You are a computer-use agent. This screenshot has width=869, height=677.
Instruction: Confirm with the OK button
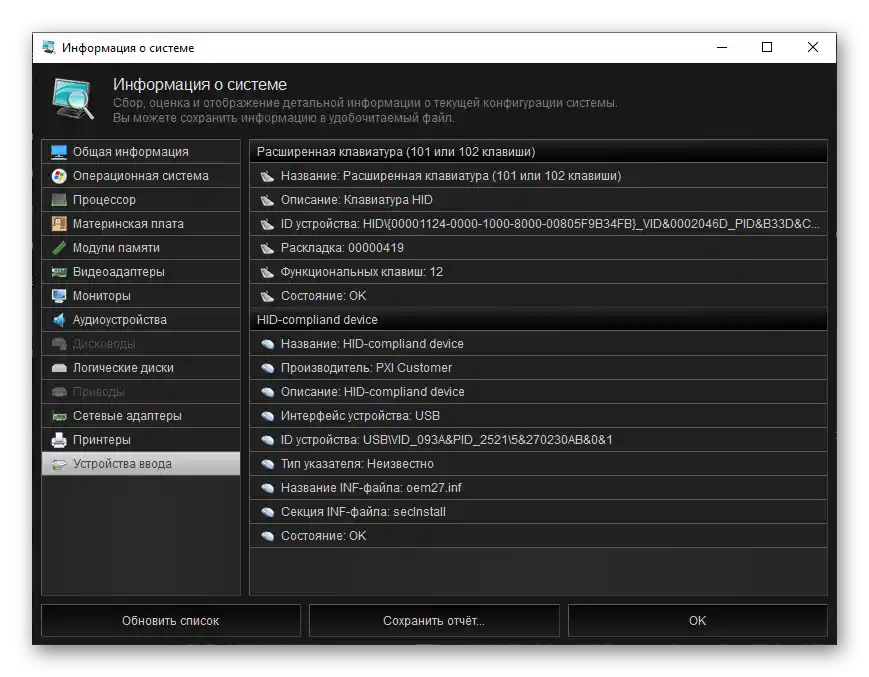(698, 621)
